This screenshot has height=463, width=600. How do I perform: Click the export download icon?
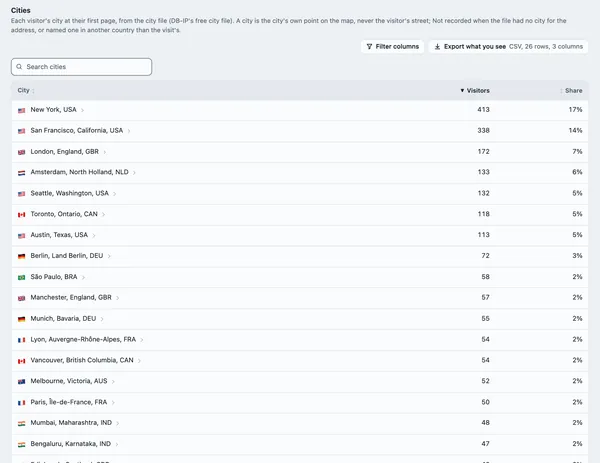coord(437,47)
